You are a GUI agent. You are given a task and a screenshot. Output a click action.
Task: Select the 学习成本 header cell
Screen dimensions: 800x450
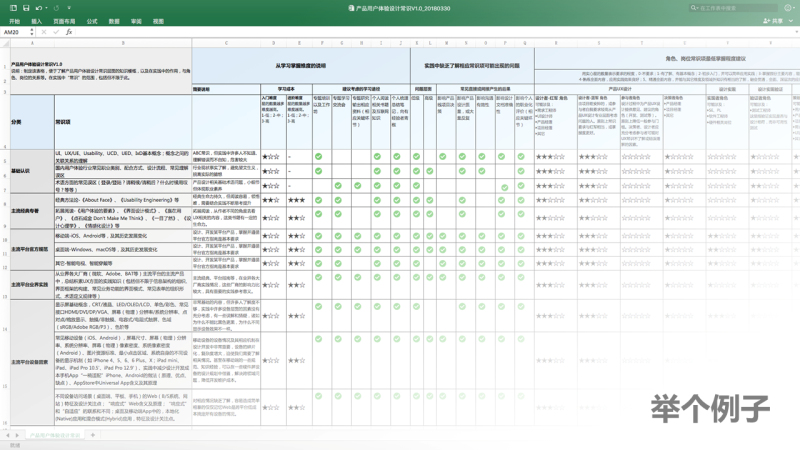tap(286, 89)
